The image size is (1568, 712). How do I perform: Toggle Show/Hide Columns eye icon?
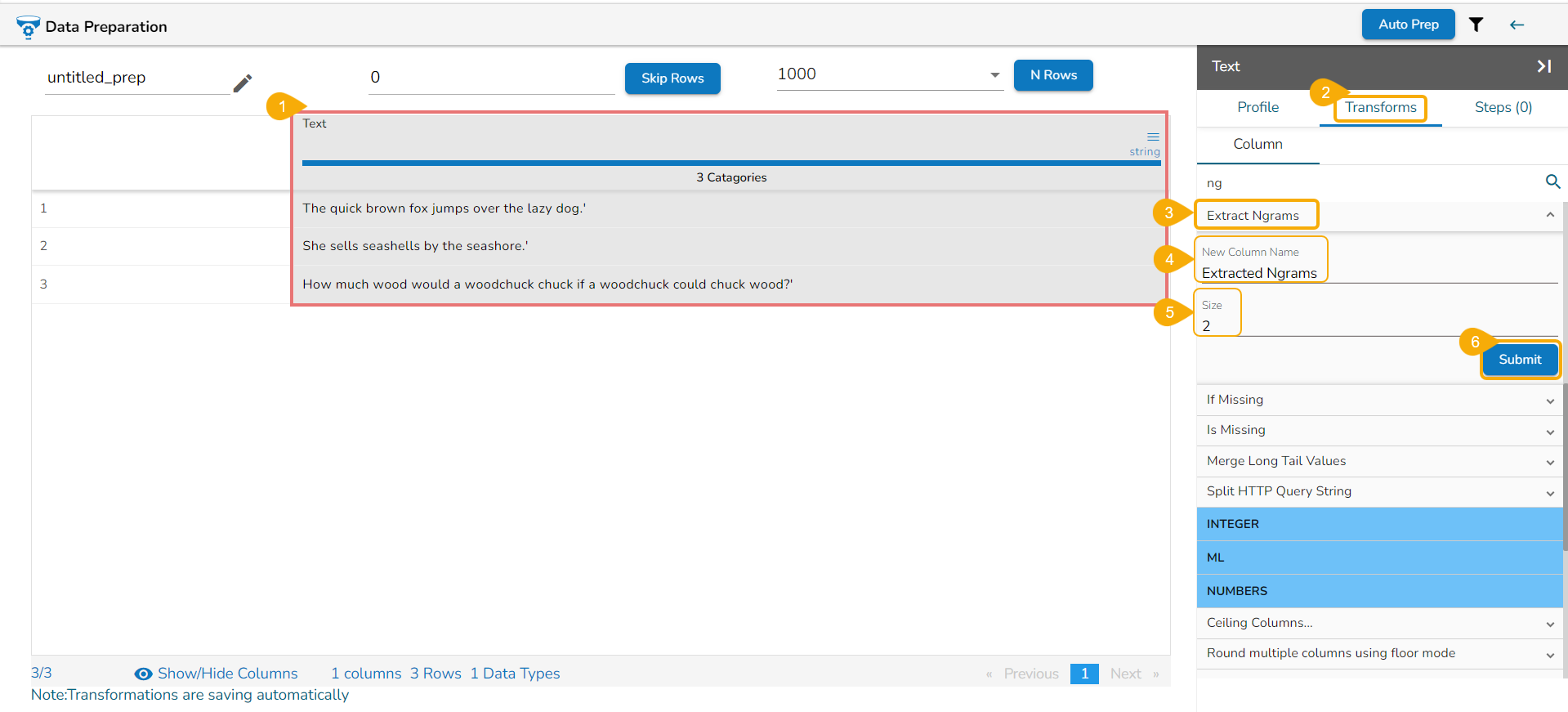[143, 674]
